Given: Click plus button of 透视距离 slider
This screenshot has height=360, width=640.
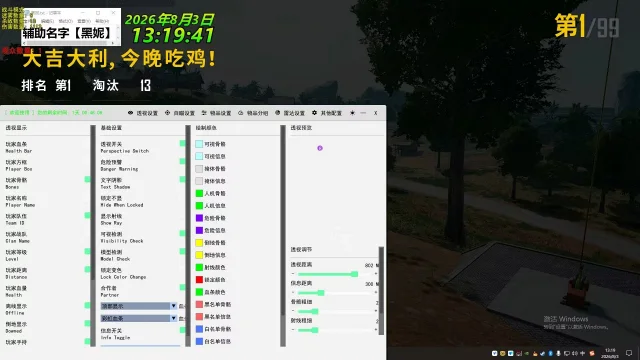Looking at the screenshot, I should click(376, 274).
